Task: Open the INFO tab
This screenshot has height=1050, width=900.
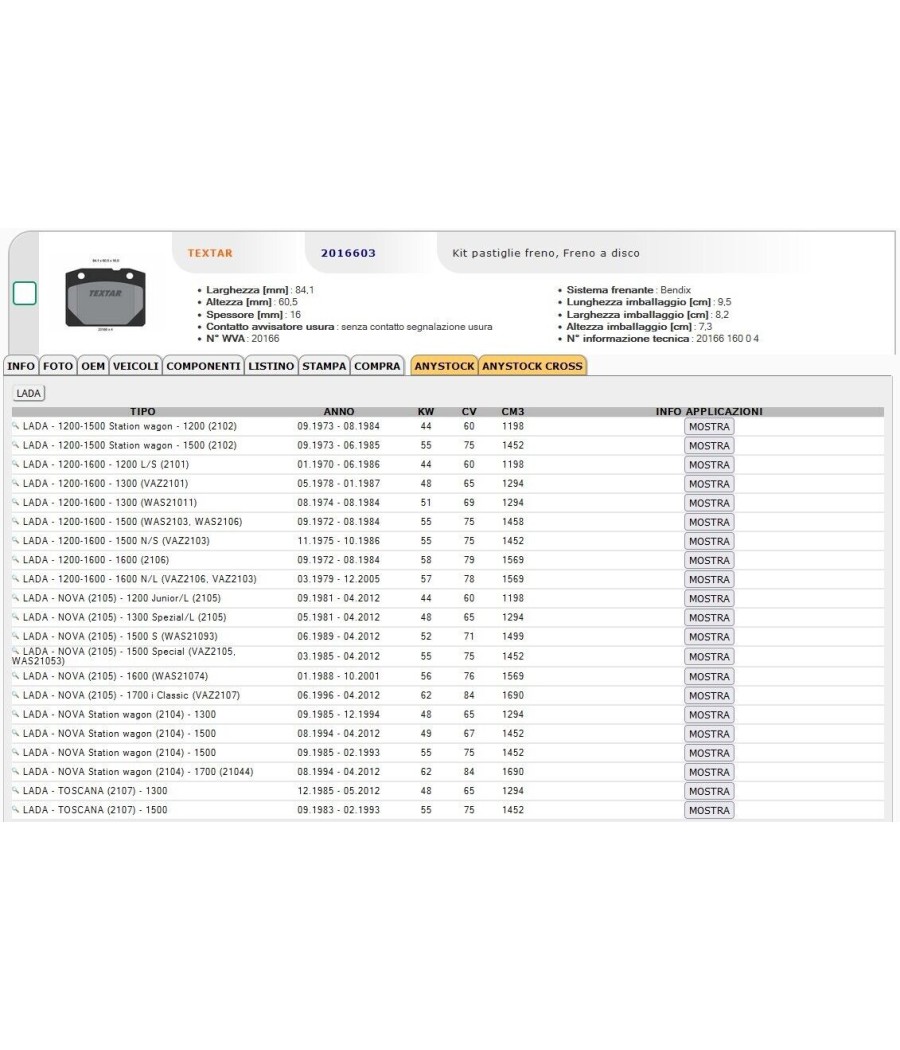Action: (x=21, y=366)
